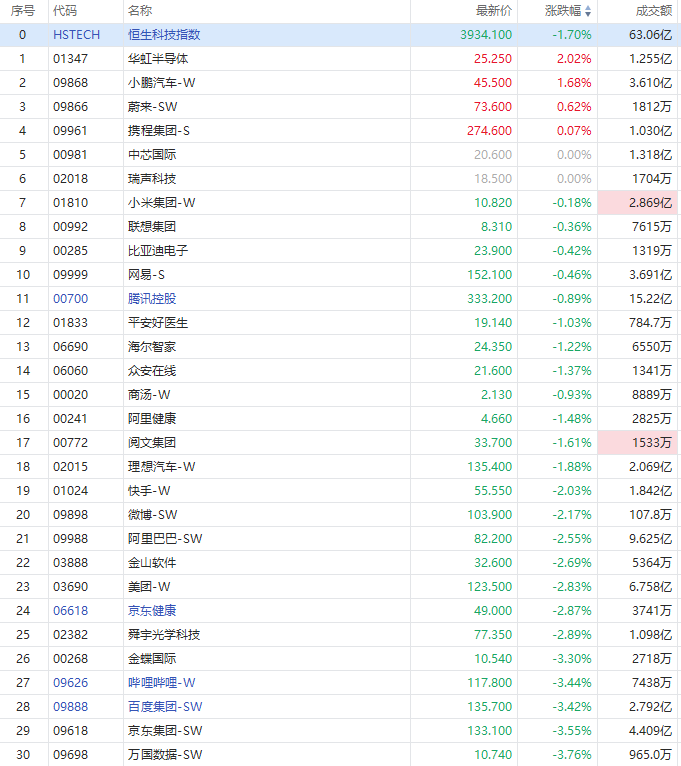Click the 03690 stock code

pos(71,586)
